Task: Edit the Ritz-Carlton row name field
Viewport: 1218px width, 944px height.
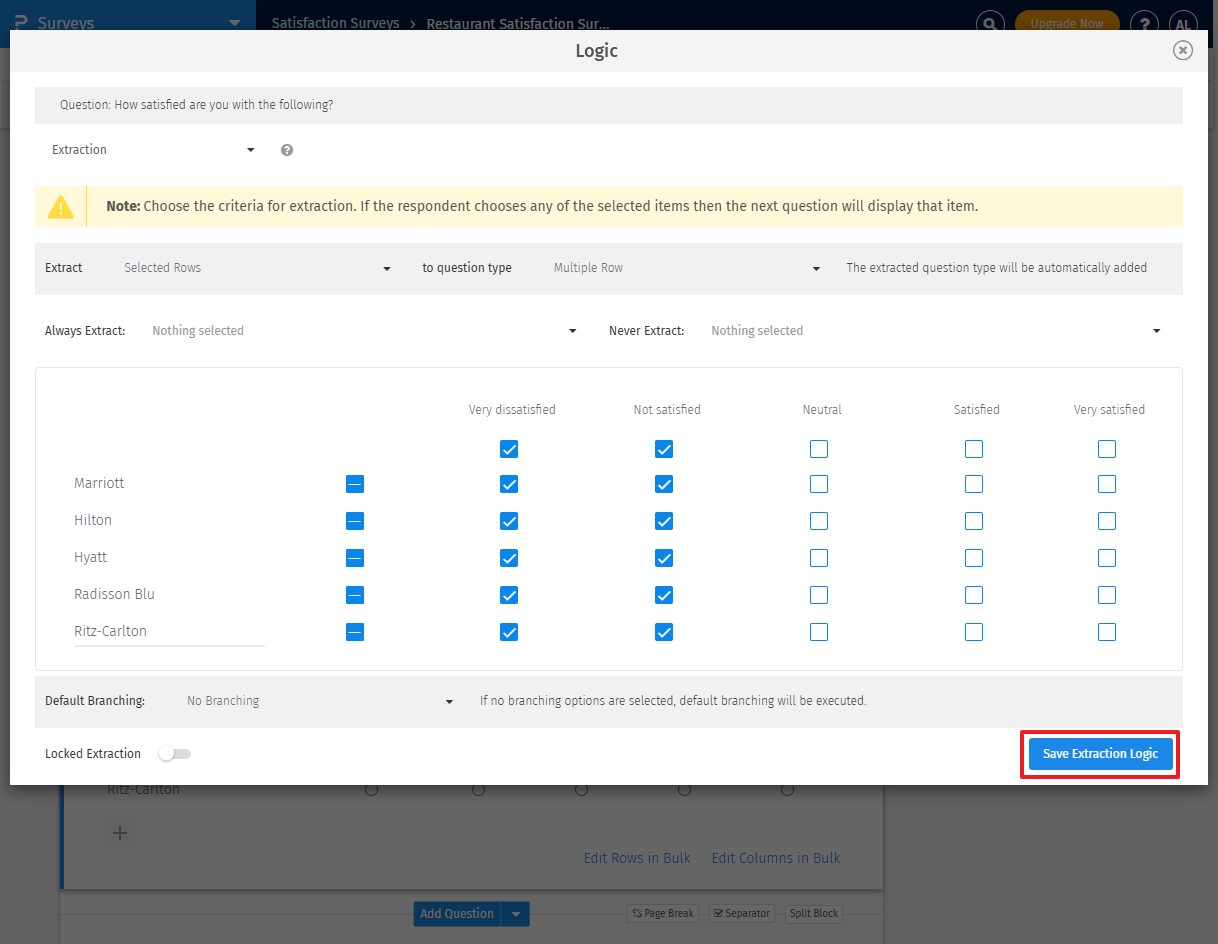Action: (169, 632)
